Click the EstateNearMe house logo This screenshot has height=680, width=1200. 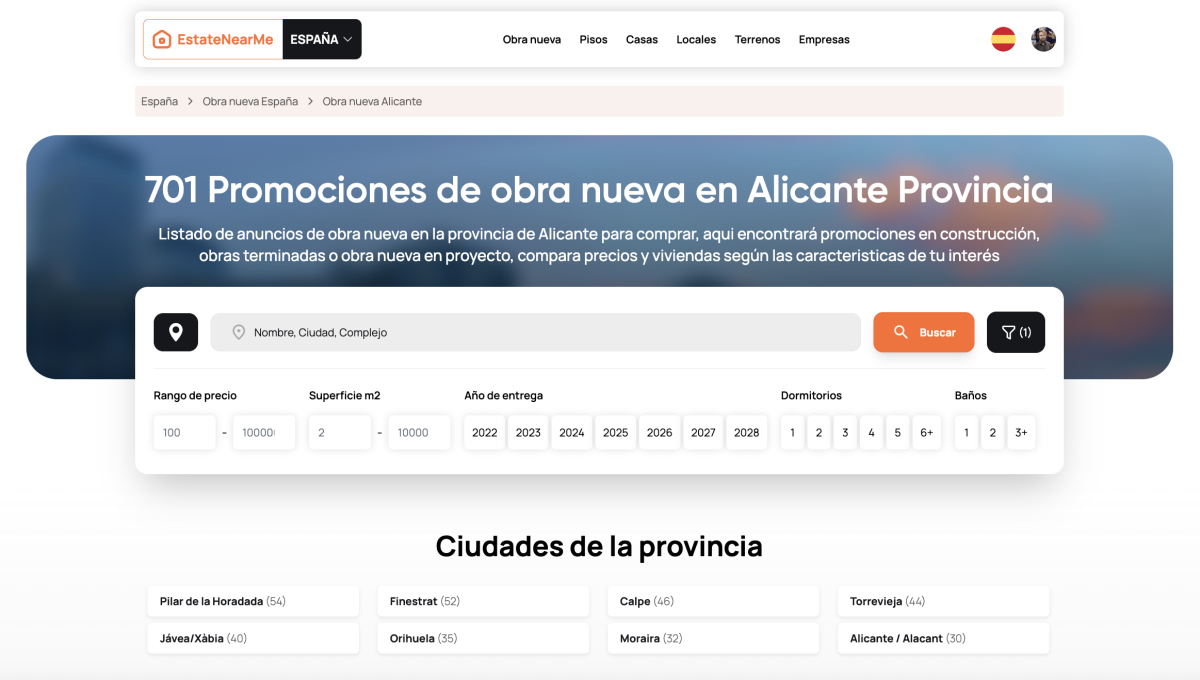tap(213, 39)
